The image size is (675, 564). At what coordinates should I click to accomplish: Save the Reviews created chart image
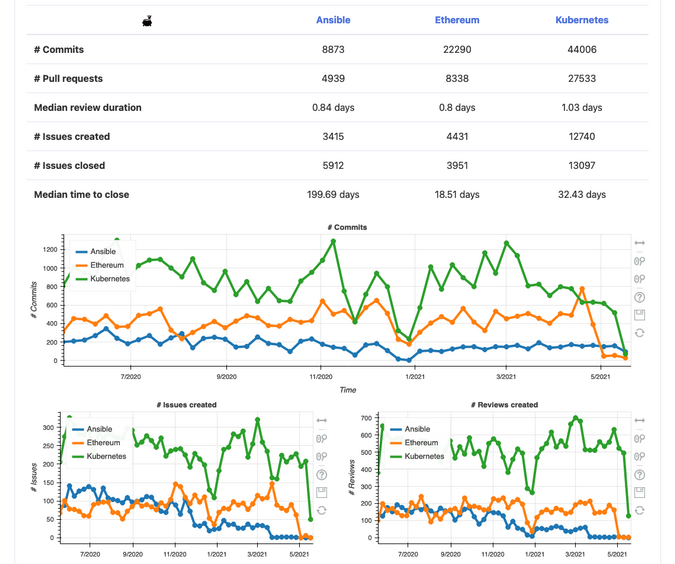pyautogui.click(x=639, y=492)
